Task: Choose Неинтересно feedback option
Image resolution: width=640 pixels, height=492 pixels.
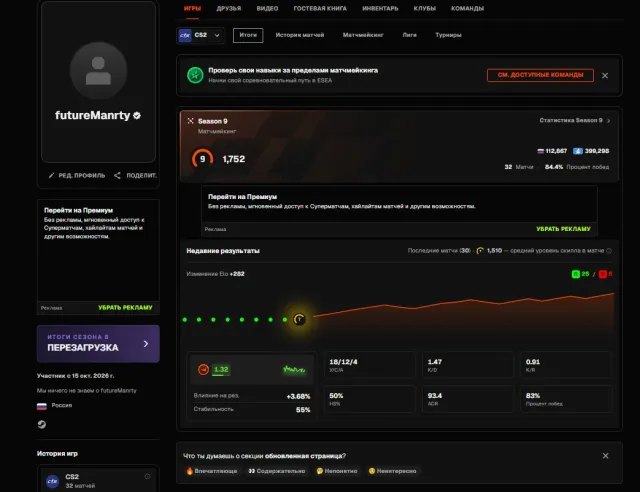Action: coord(392,471)
